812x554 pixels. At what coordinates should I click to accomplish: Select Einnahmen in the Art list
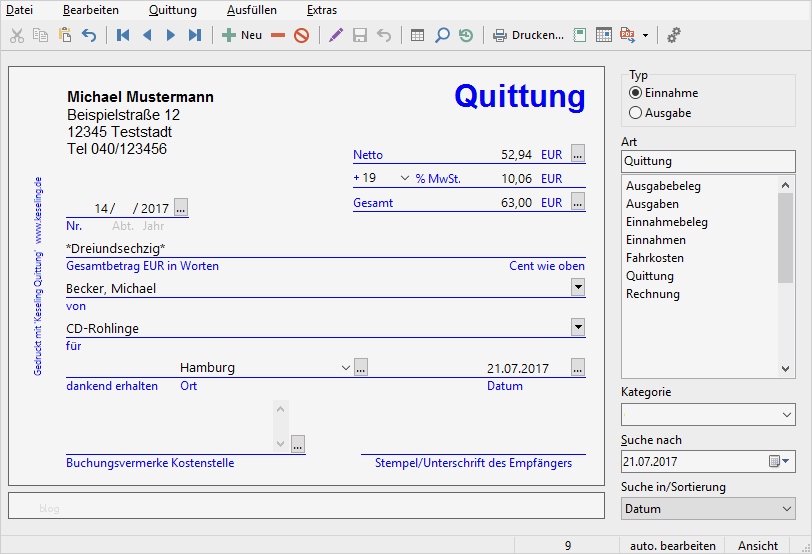656,240
